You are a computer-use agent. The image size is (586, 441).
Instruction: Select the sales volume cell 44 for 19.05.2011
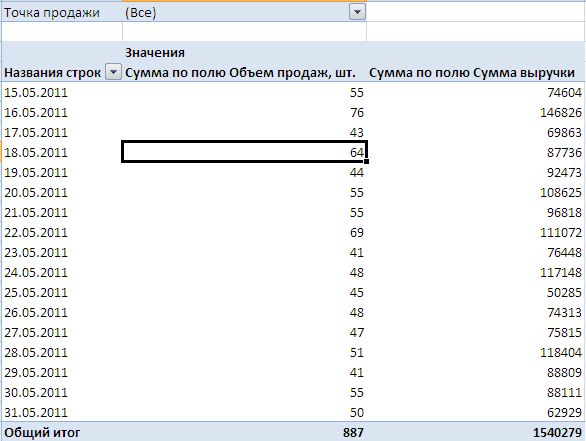click(x=244, y=173)
